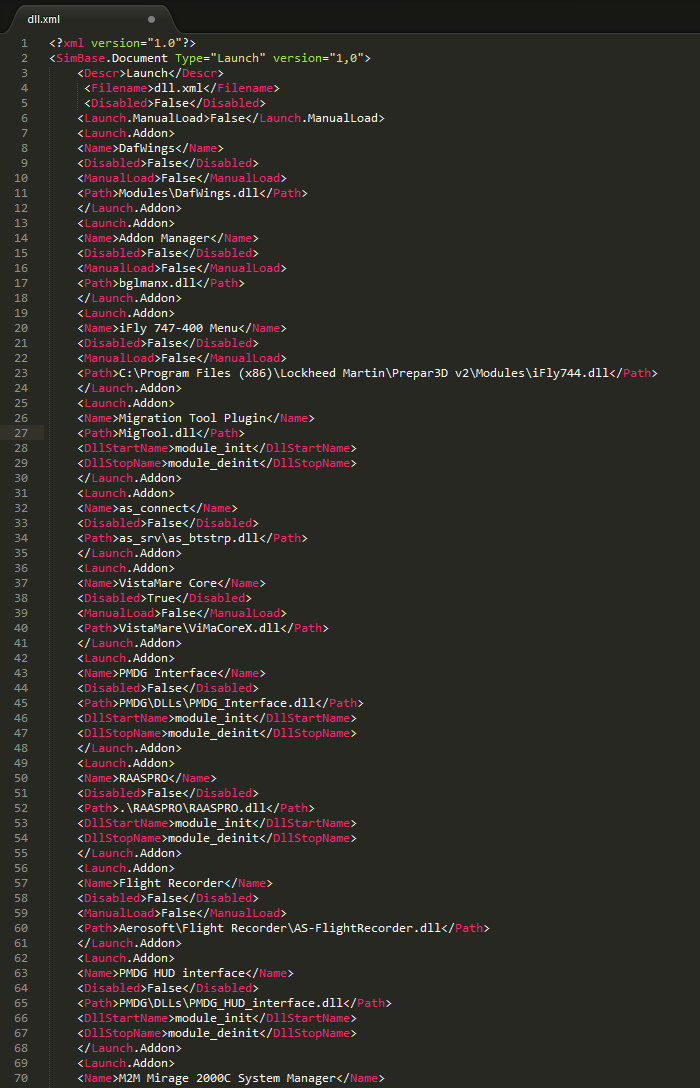Click the Name DafWings line

click(x=150, y=148)
